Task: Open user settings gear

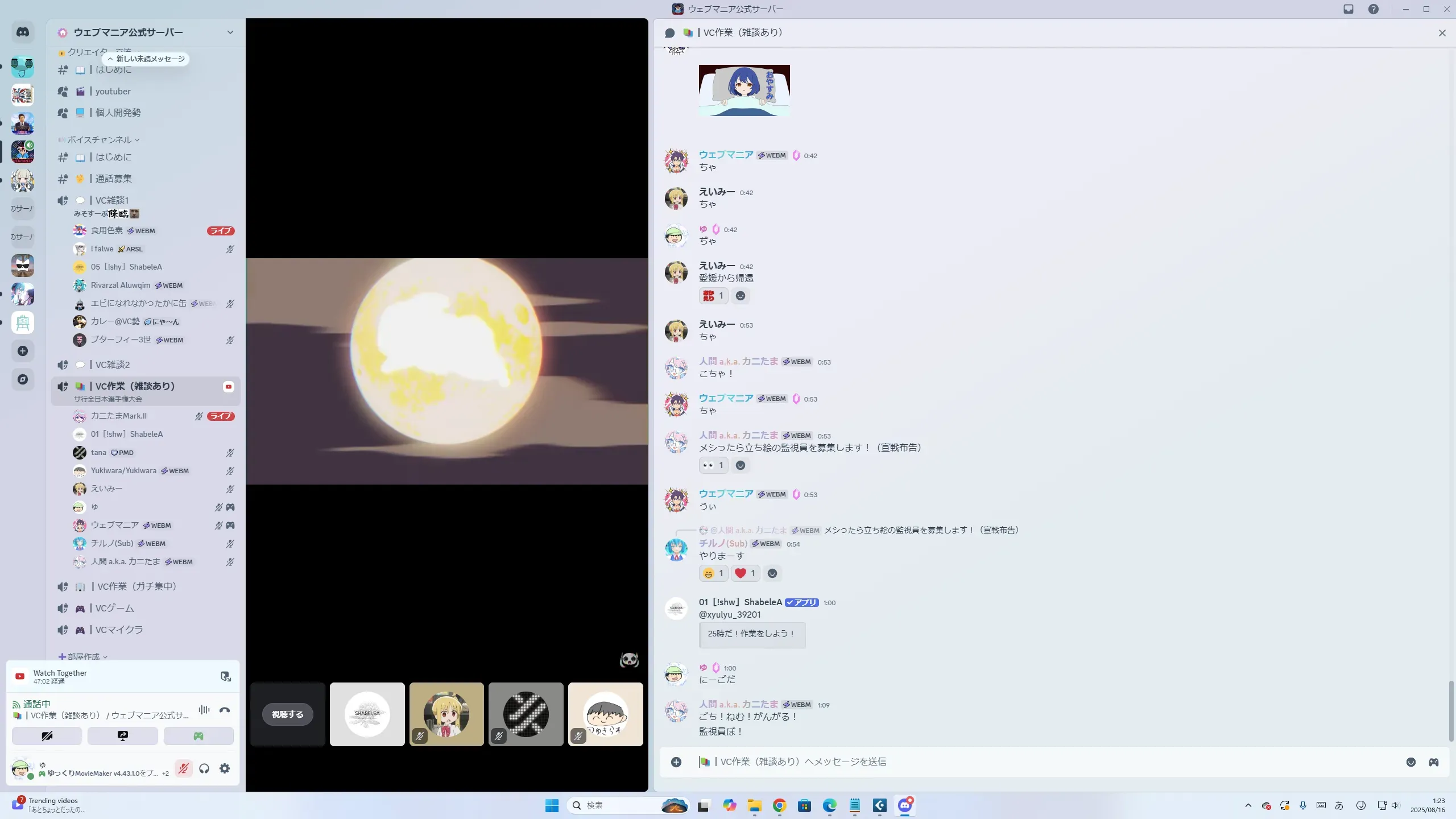Action: [225, 768]
